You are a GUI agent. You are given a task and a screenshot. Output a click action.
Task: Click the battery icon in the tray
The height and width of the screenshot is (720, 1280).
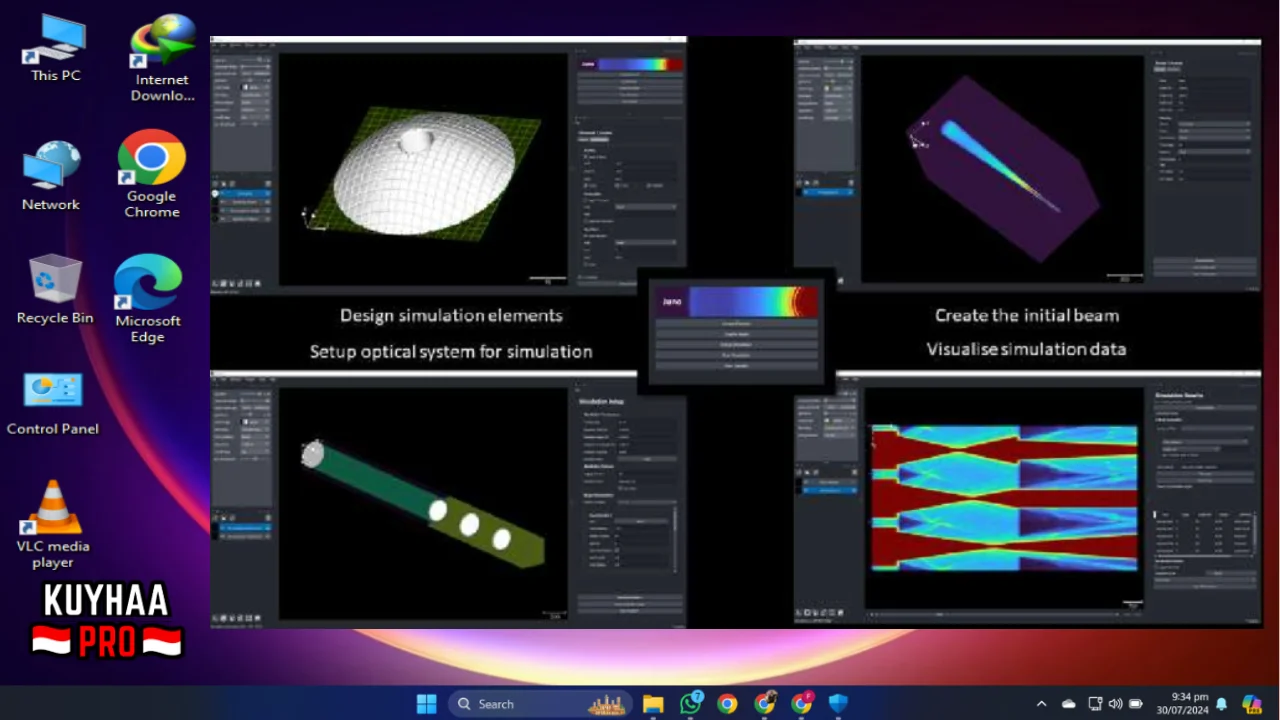point(1135,704)
